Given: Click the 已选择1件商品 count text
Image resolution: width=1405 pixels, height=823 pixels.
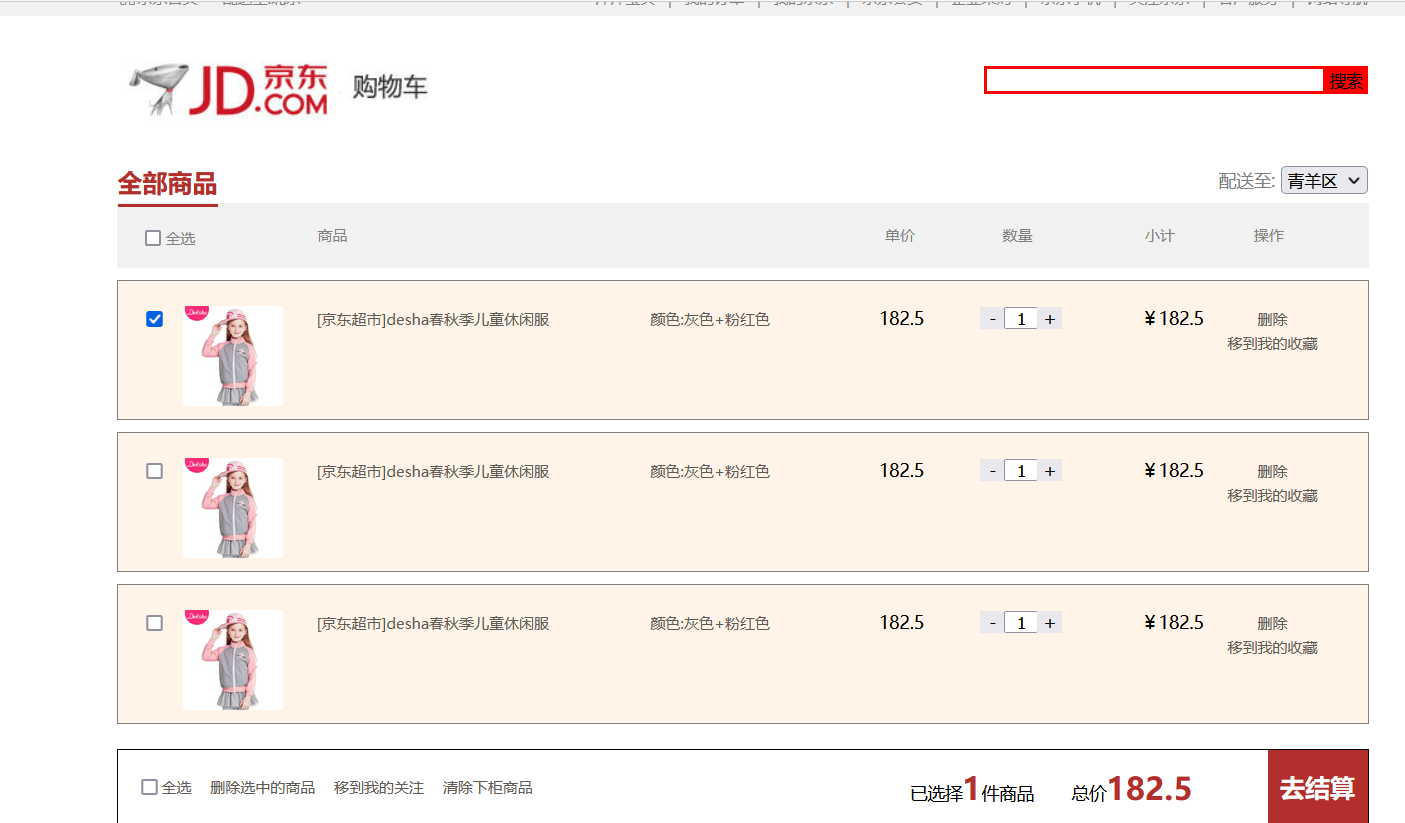Looking at the screenshot, I should (972, 790).
